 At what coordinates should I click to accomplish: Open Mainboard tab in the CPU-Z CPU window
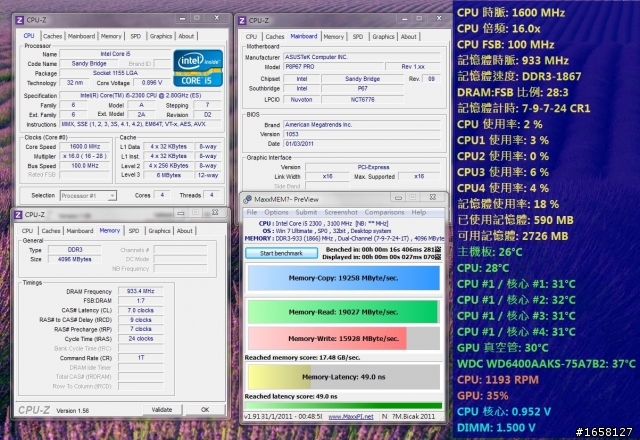(81, 36)
